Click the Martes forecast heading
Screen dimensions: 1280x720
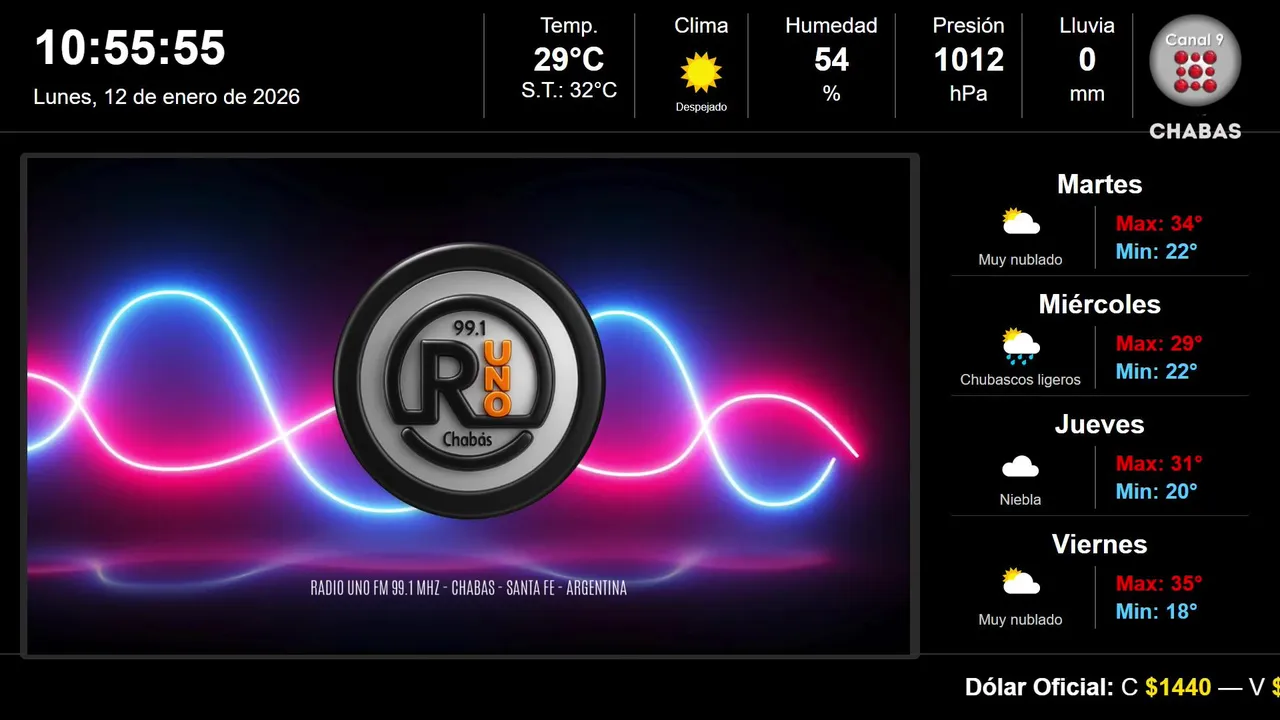[1099, 184]
